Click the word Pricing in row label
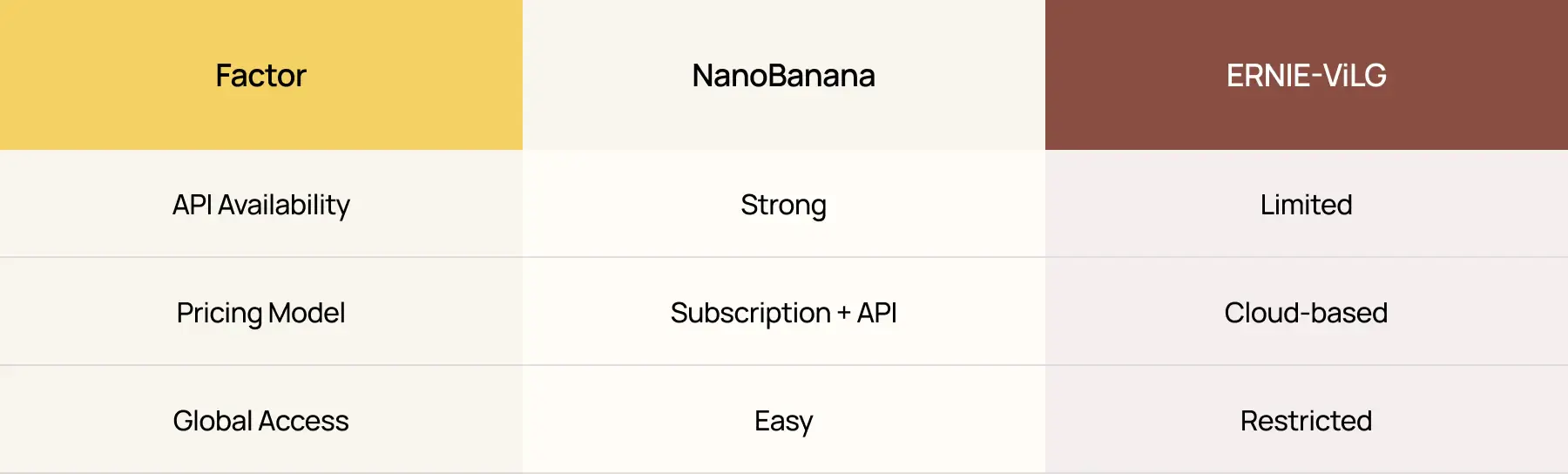The height and width of the screenshot is (474, 1568). point(219,313)
